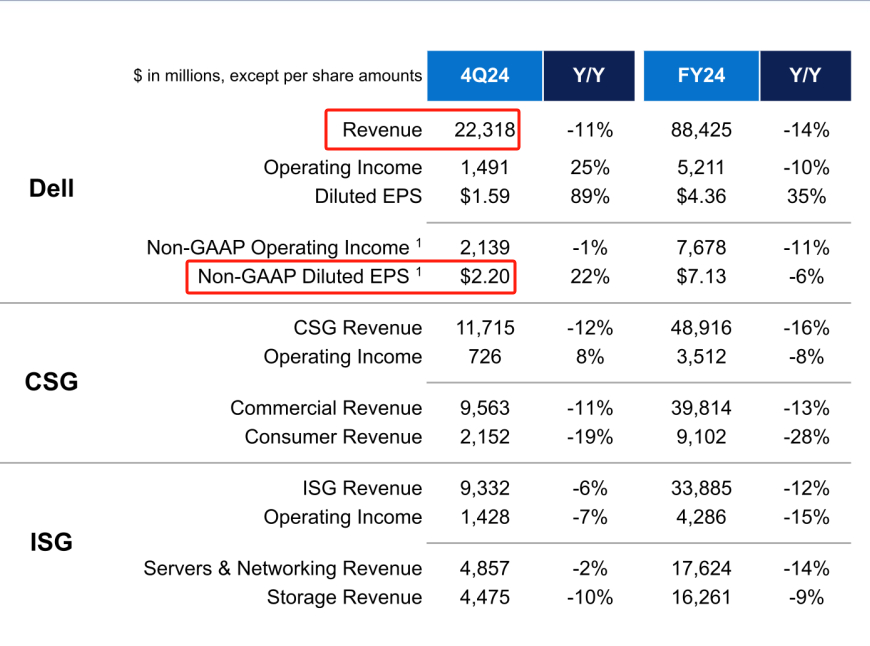870x646 pixels.
Task: Click the FY24 Servers & Networking value 17,624
Action: 701,569
